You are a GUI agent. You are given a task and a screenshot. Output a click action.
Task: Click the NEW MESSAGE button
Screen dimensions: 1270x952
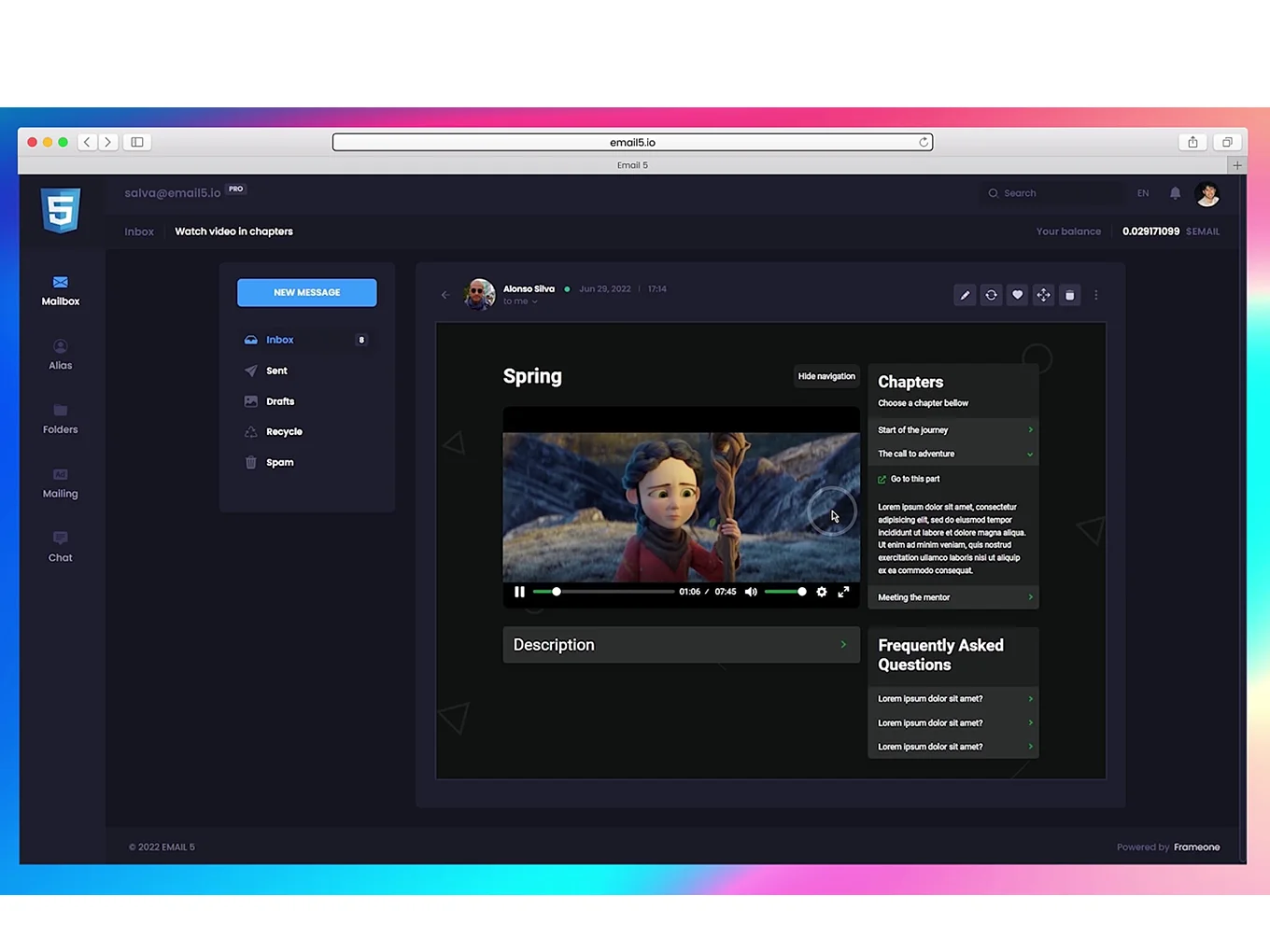306,292
